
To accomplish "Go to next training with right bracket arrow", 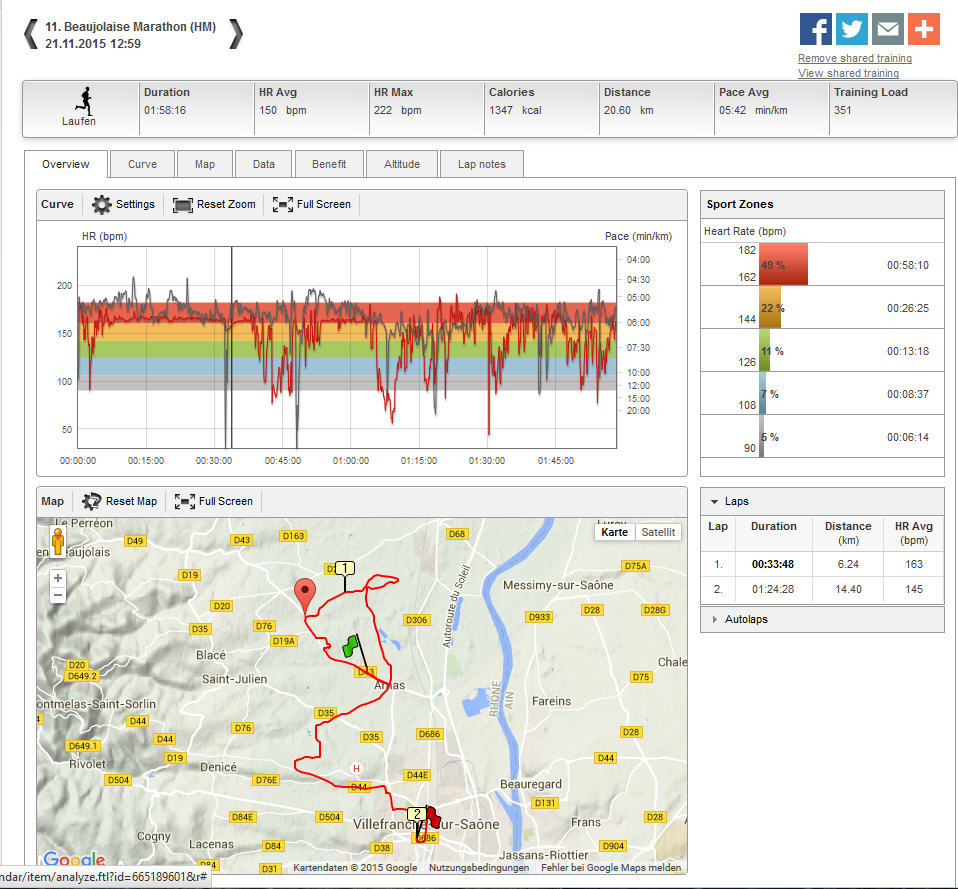I will tap(236, 34).
